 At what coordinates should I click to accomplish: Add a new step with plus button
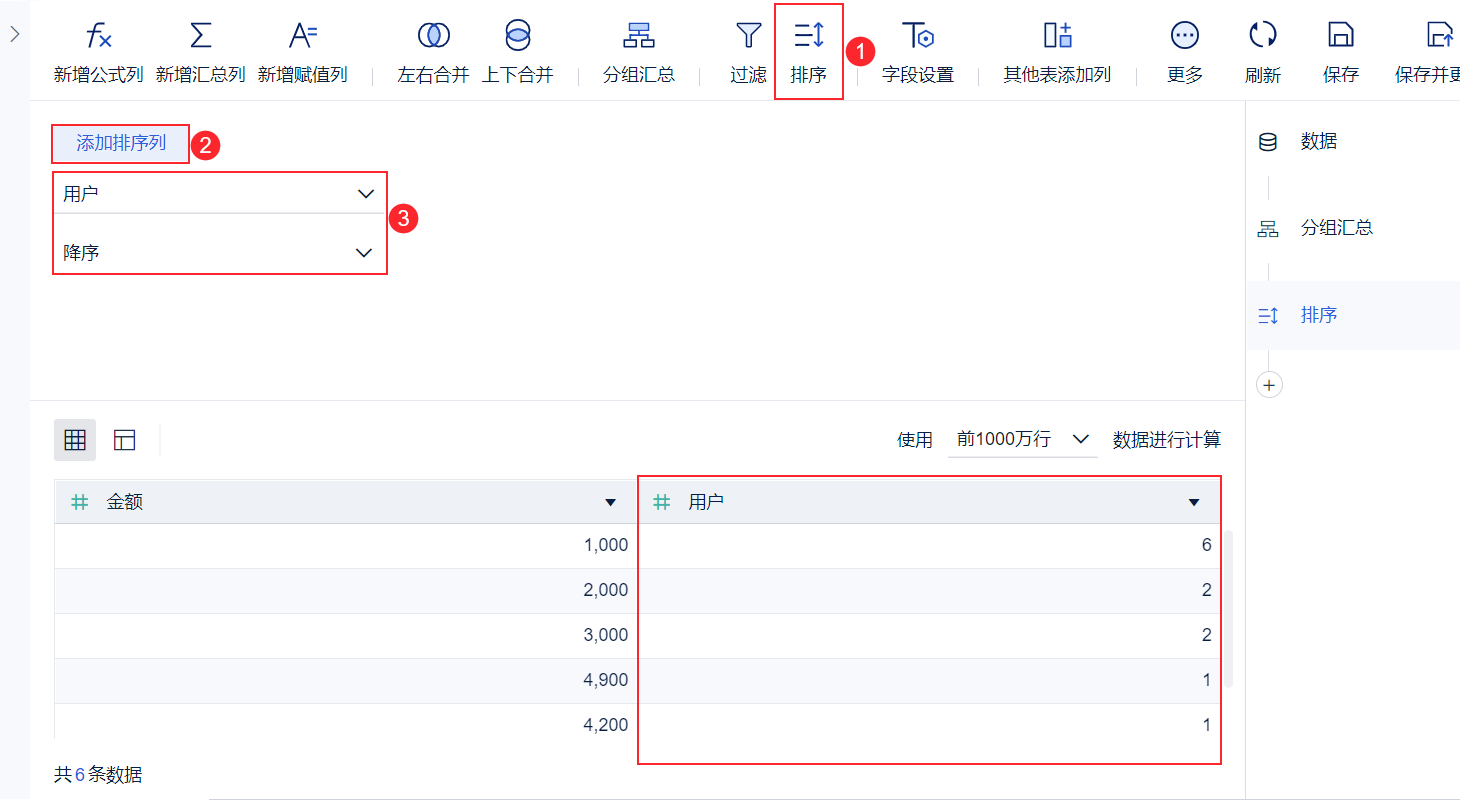1269,385
